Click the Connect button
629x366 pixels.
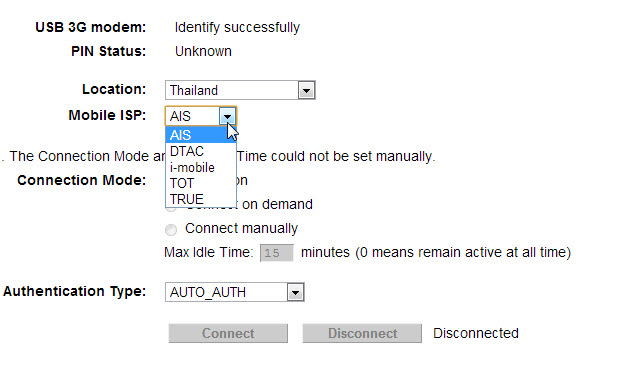(228, 333)
